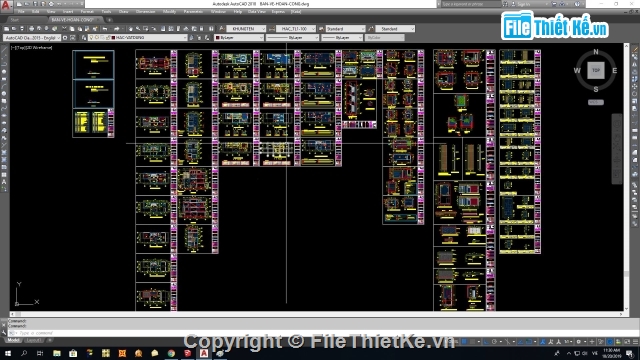Toggle polar tracking in the status bar

coord(495,342)
